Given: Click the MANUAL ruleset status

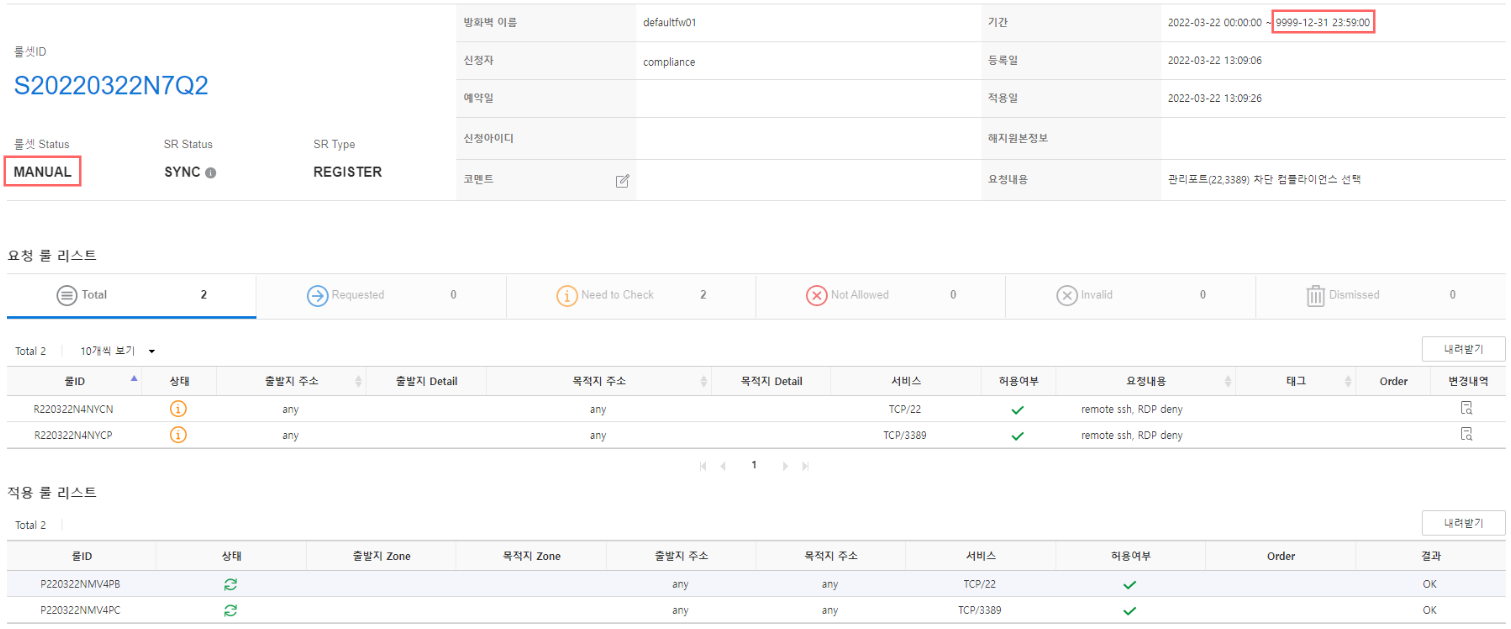Looking at the screenshot, I should [x=43, y=172].
